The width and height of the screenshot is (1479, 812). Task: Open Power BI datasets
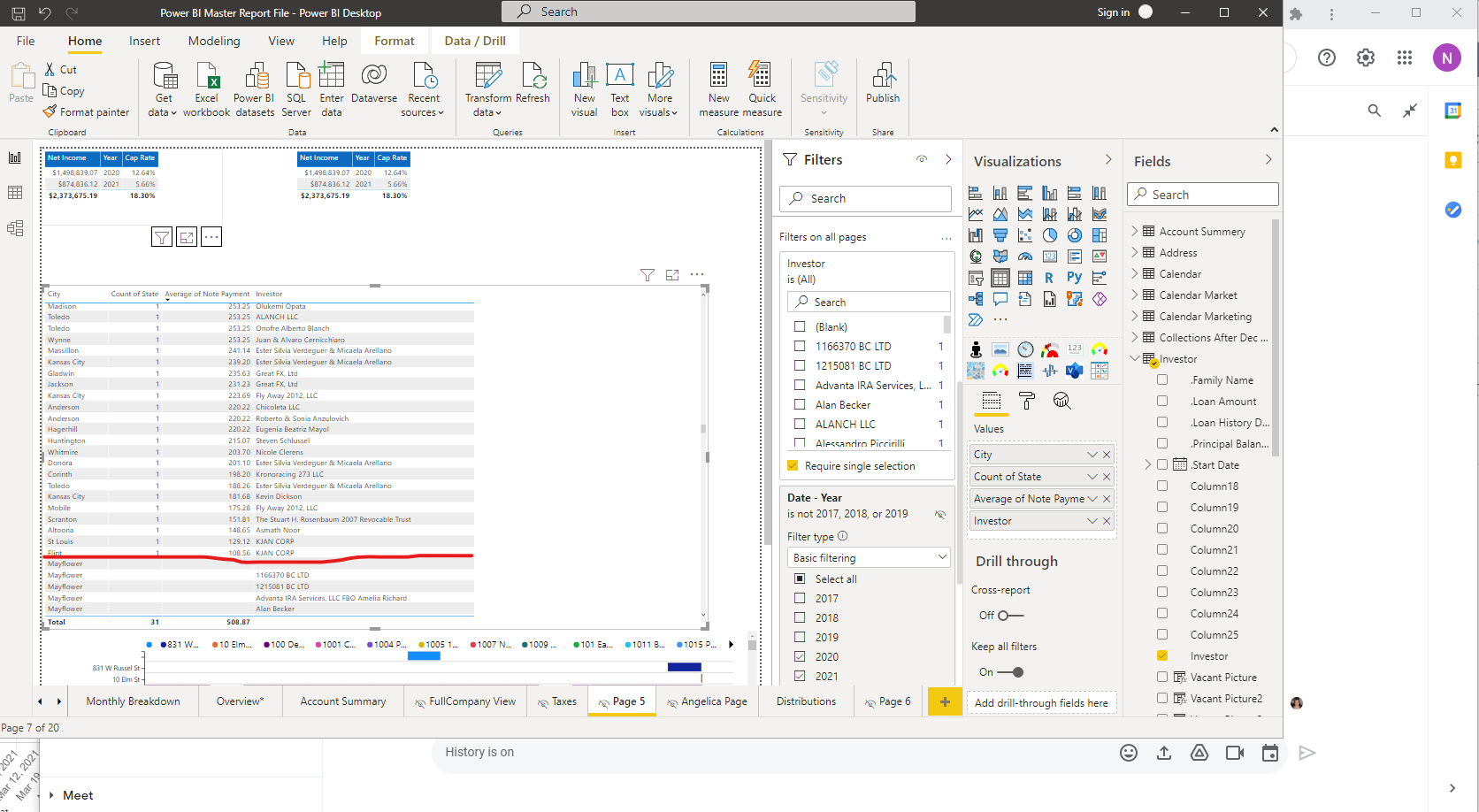pos(255,88)
